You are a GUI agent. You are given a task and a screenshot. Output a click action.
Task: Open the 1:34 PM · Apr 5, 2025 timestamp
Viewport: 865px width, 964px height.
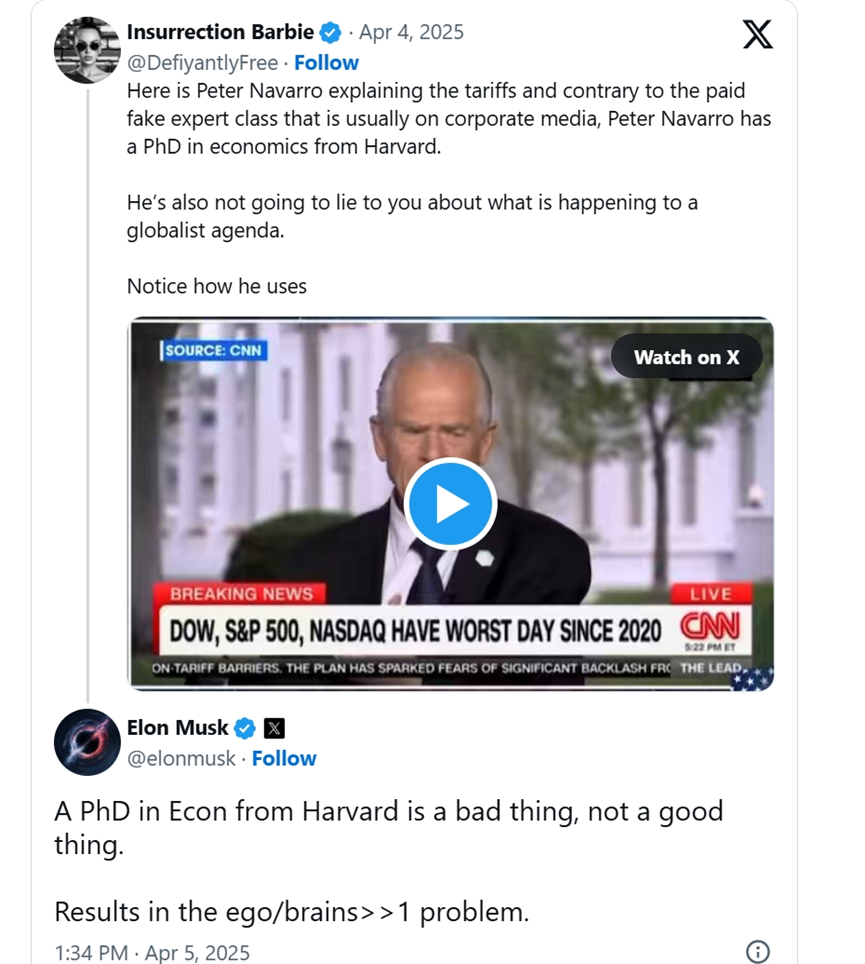(152, 952)
